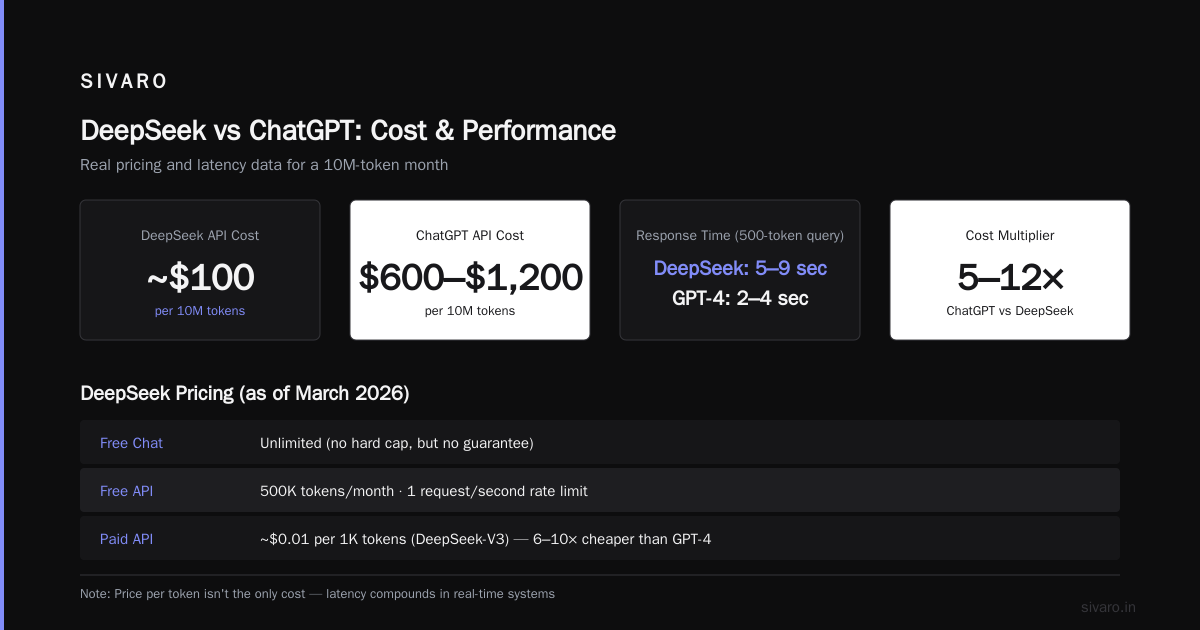Click the DeepSeek: 5–9 sec value
Image resolution: width=1200 pixels, height=630 pixels.
pyautogui.click(x=740, y=268)
